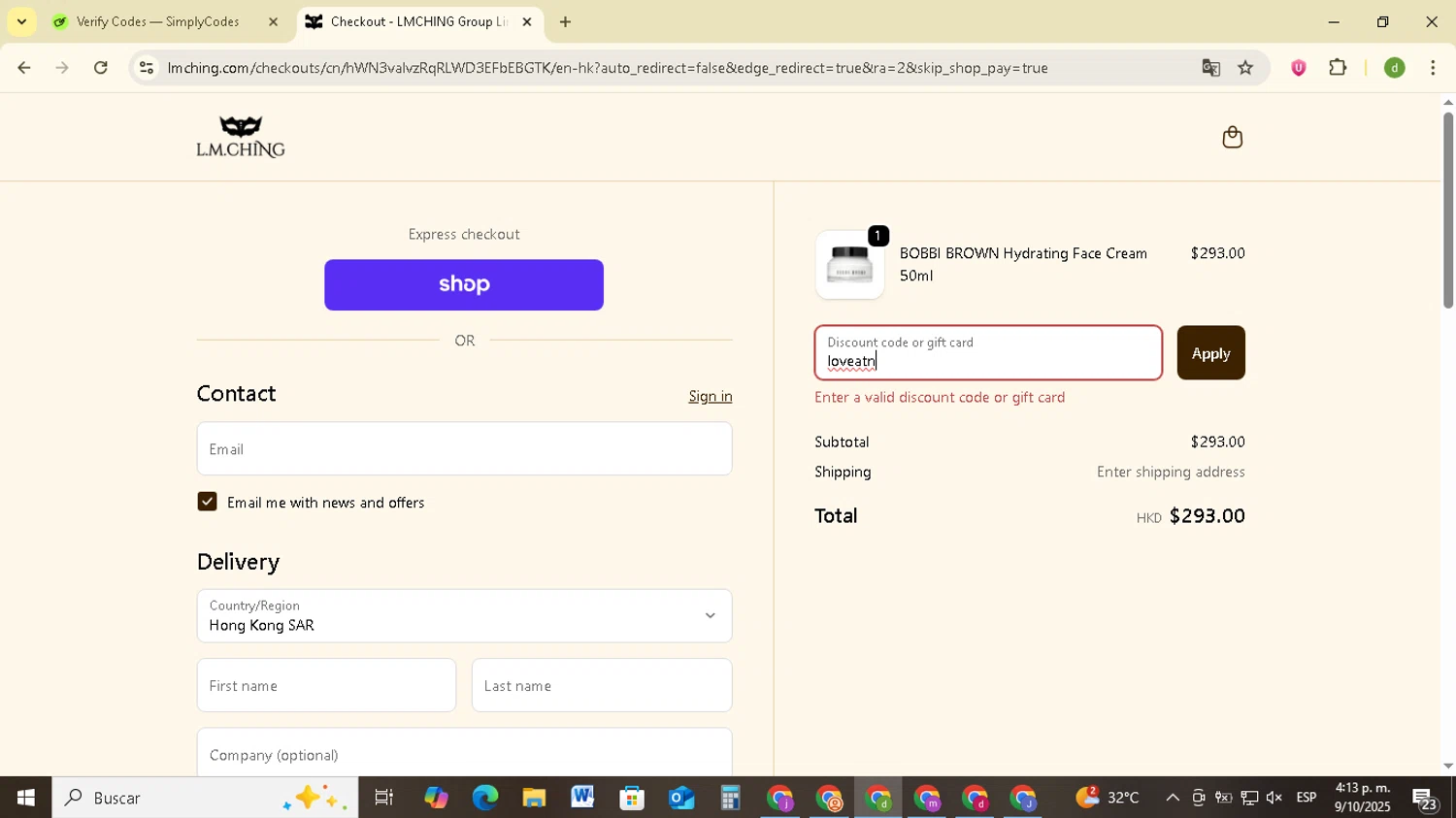The height and width of the screenshot is (818, 1456).
Task: Go back to the previous page
Action: point(24,68)
